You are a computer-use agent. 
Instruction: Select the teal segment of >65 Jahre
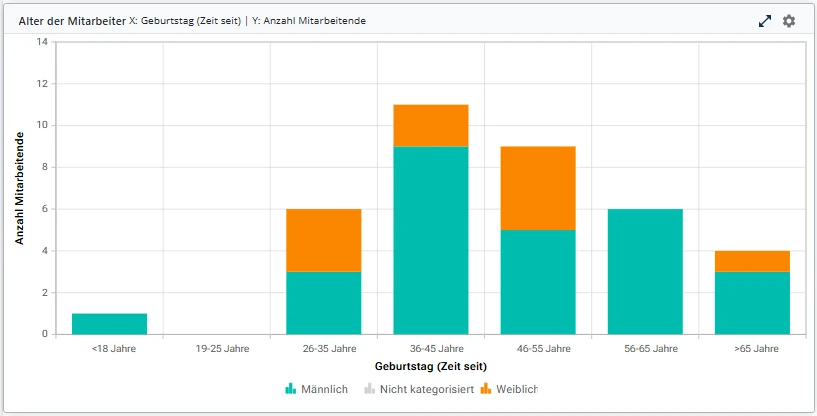coord(752,303)
